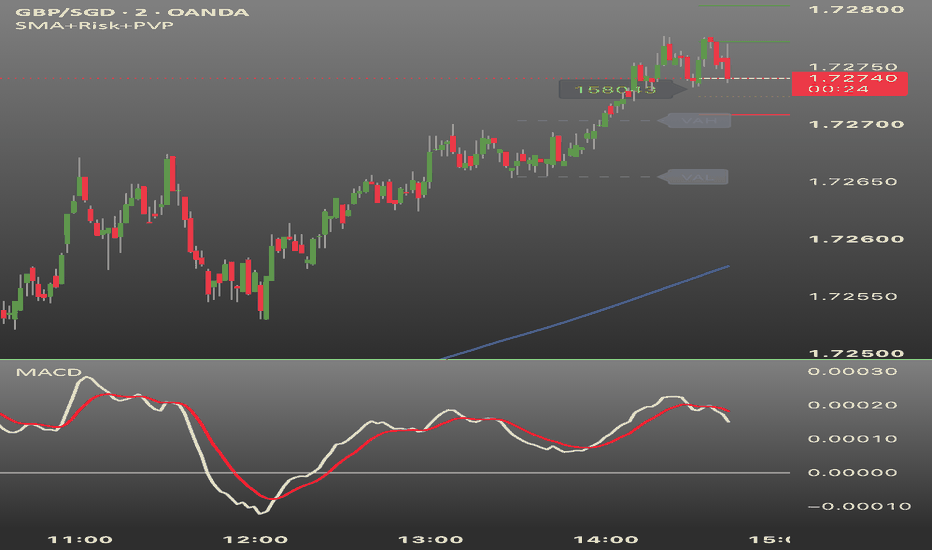932x550 pixels.
Task: Click the 1.72750 price axis label
Action: coord(853,67)
